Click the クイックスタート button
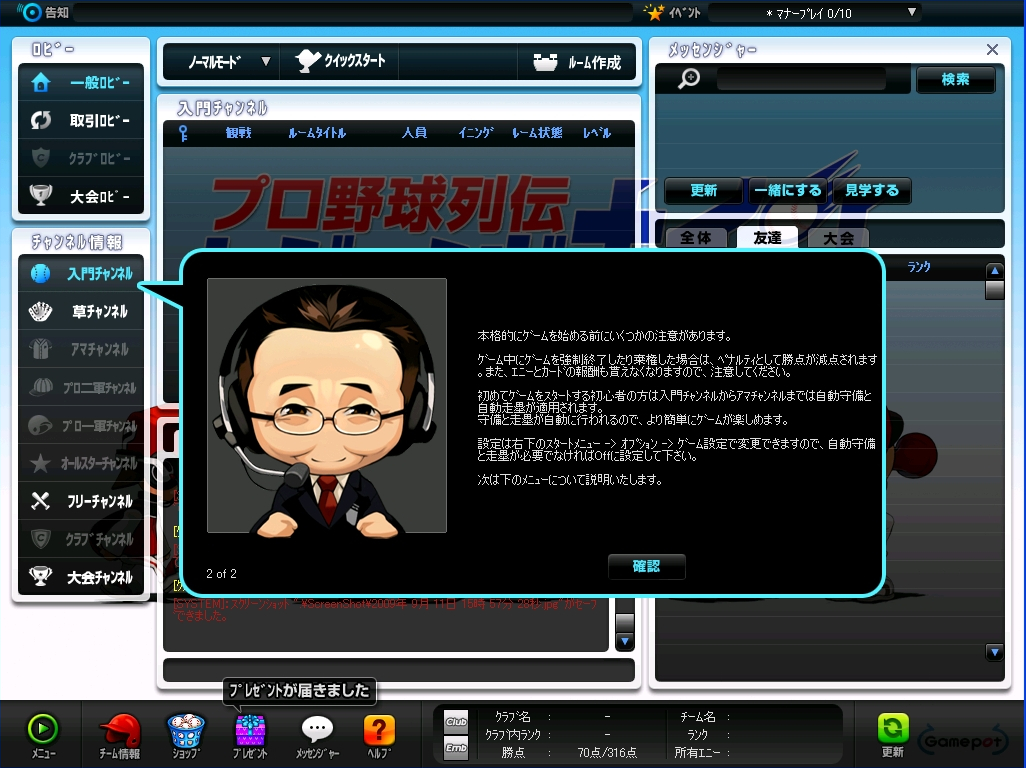 341,61
